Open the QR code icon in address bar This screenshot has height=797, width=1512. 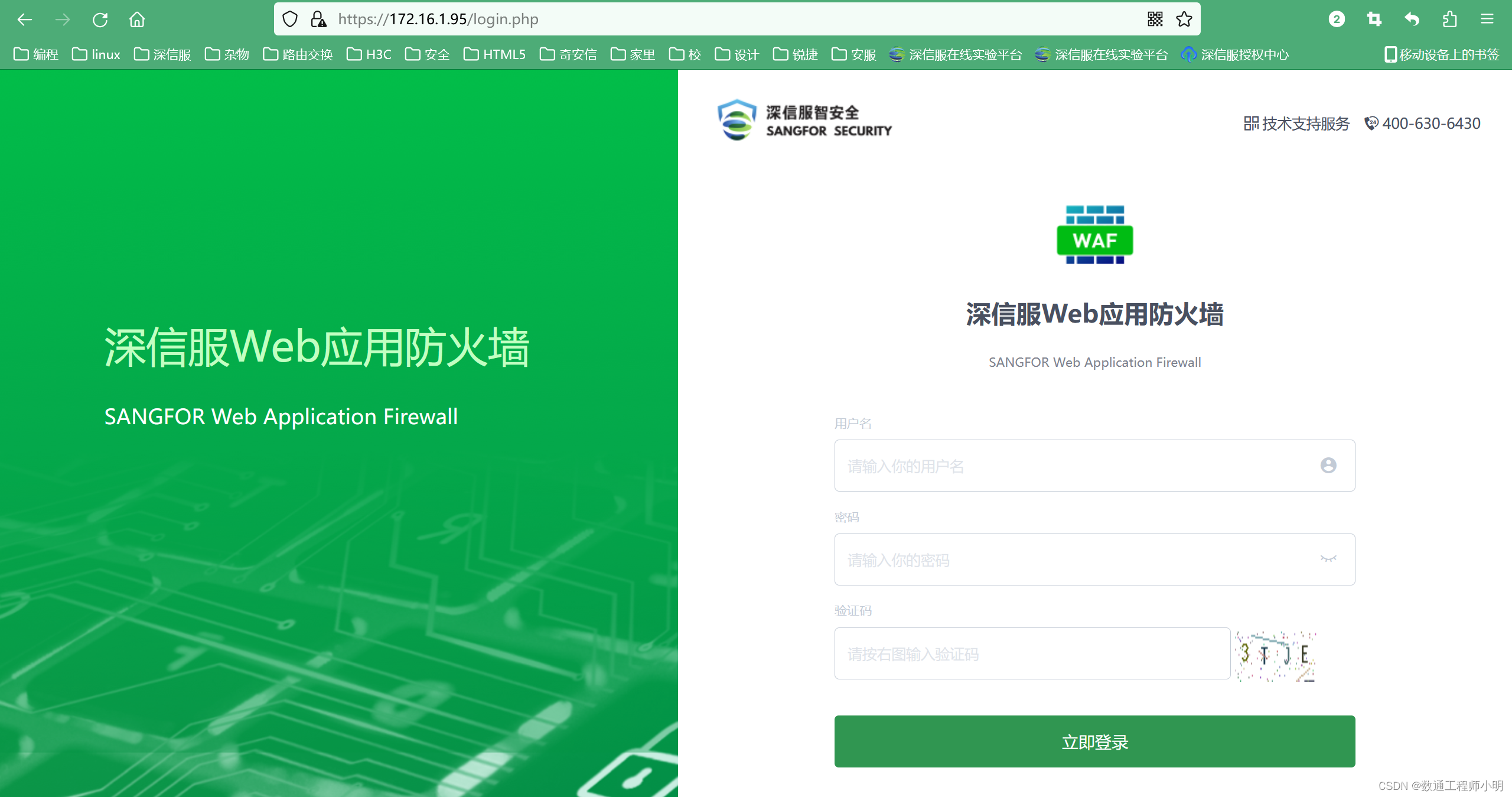(1155, 19)
